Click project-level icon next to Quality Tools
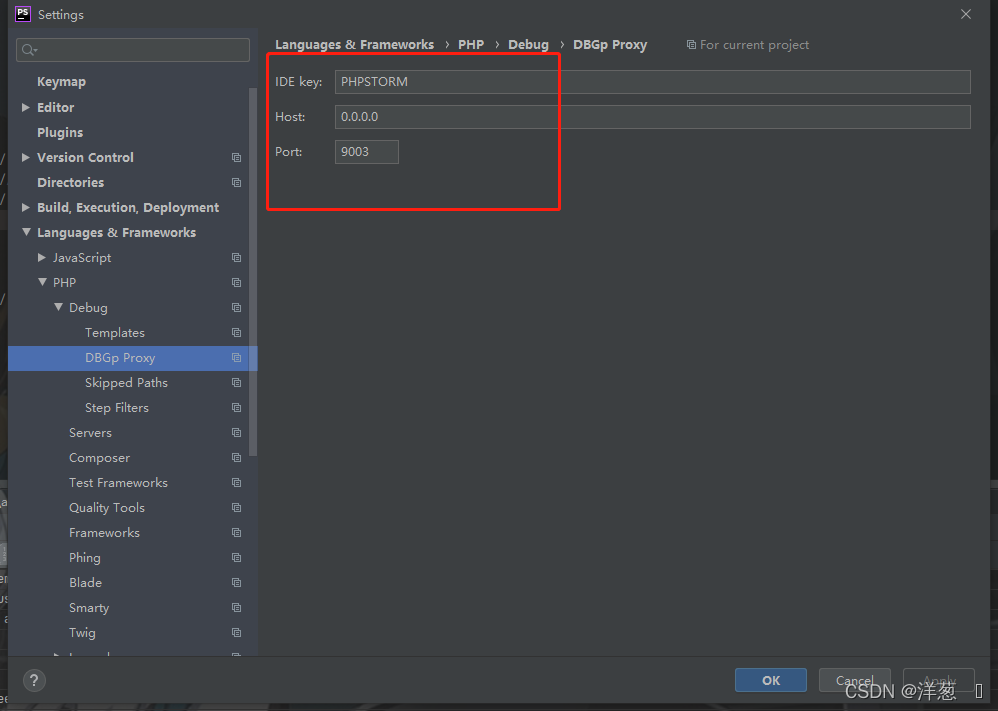This screenshot has height=711, width=998. [x=237, y=508]
